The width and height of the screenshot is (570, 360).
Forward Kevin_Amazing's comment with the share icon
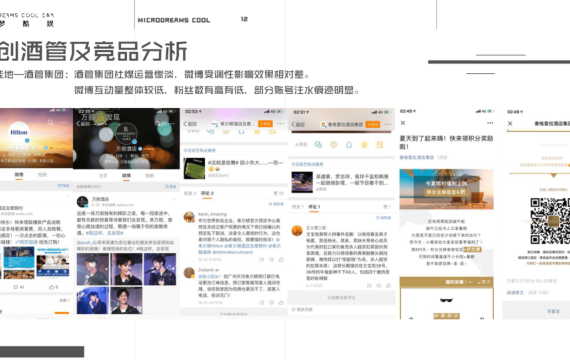pos(261,259)
